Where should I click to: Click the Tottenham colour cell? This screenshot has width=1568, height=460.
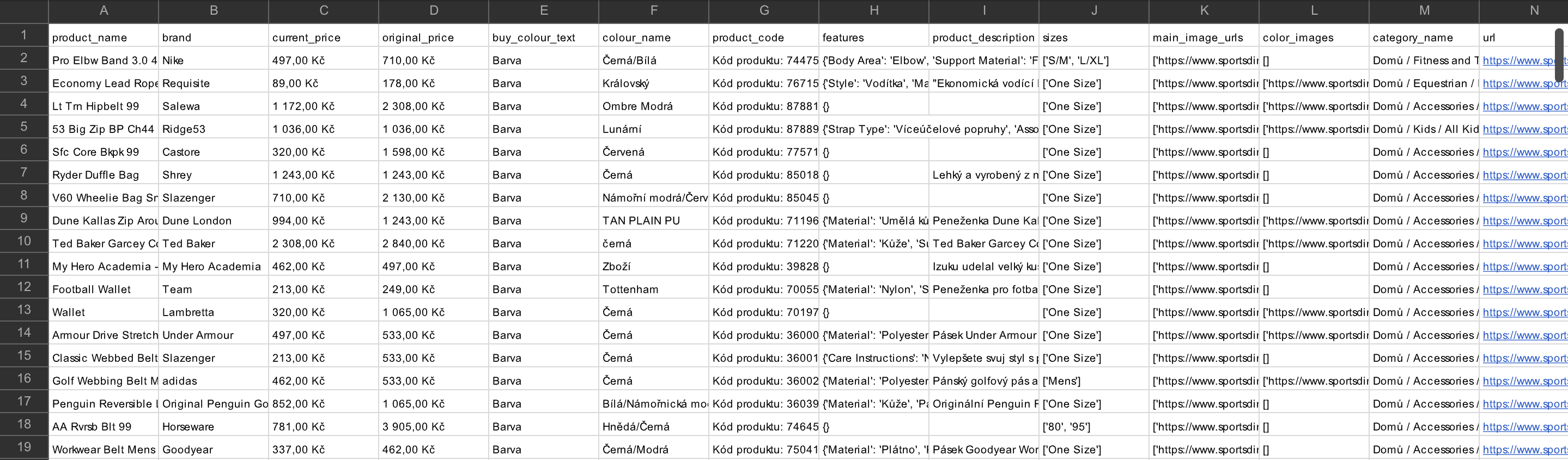point(653,289)
